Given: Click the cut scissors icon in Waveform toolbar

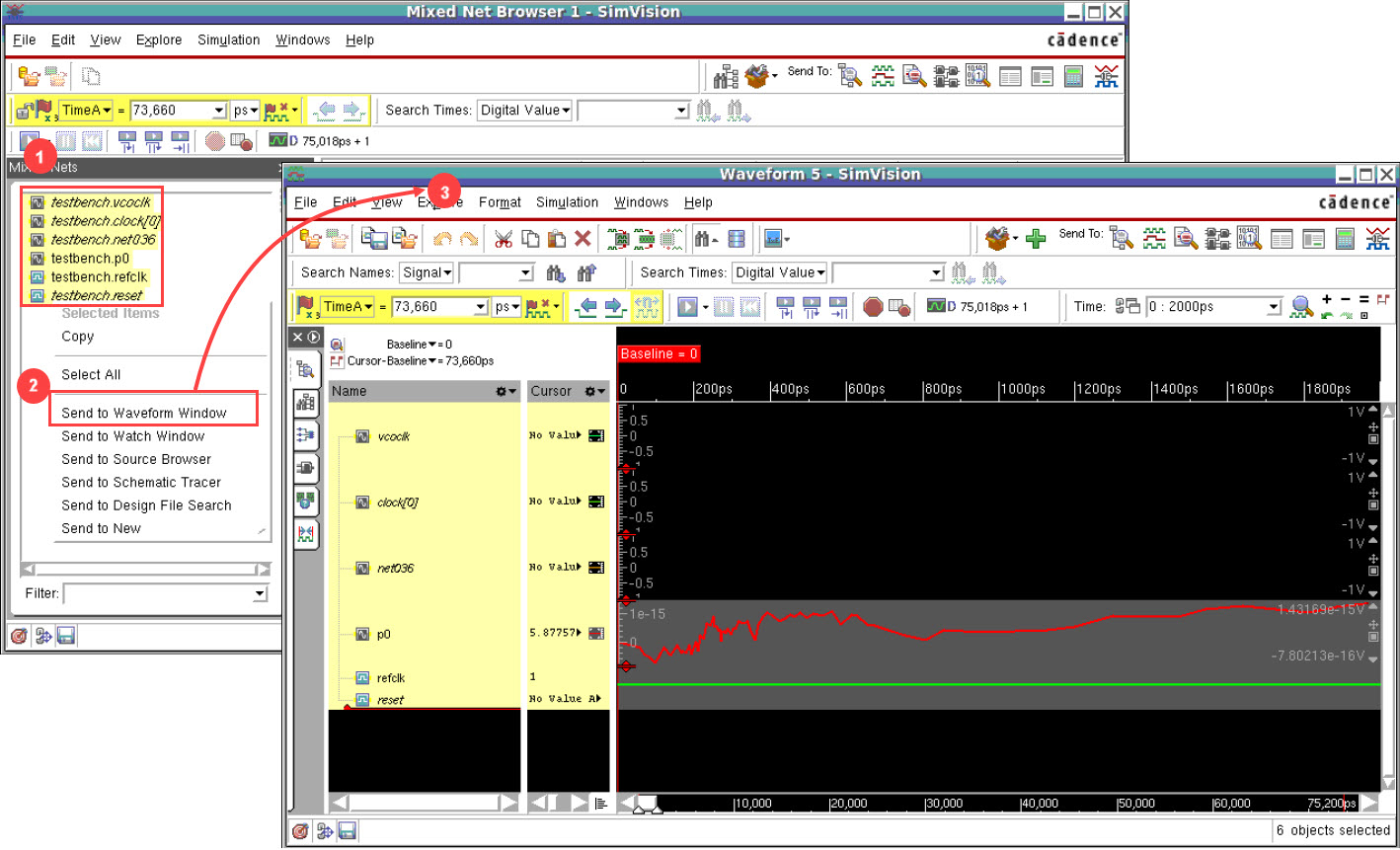Looking at the screenshot, I should coord(504,238).
